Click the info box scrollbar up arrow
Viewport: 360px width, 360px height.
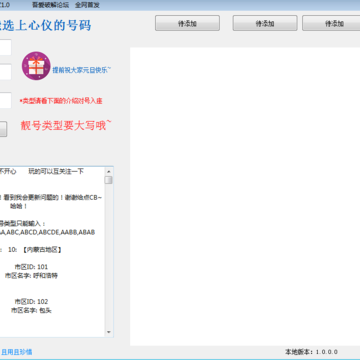108,171
